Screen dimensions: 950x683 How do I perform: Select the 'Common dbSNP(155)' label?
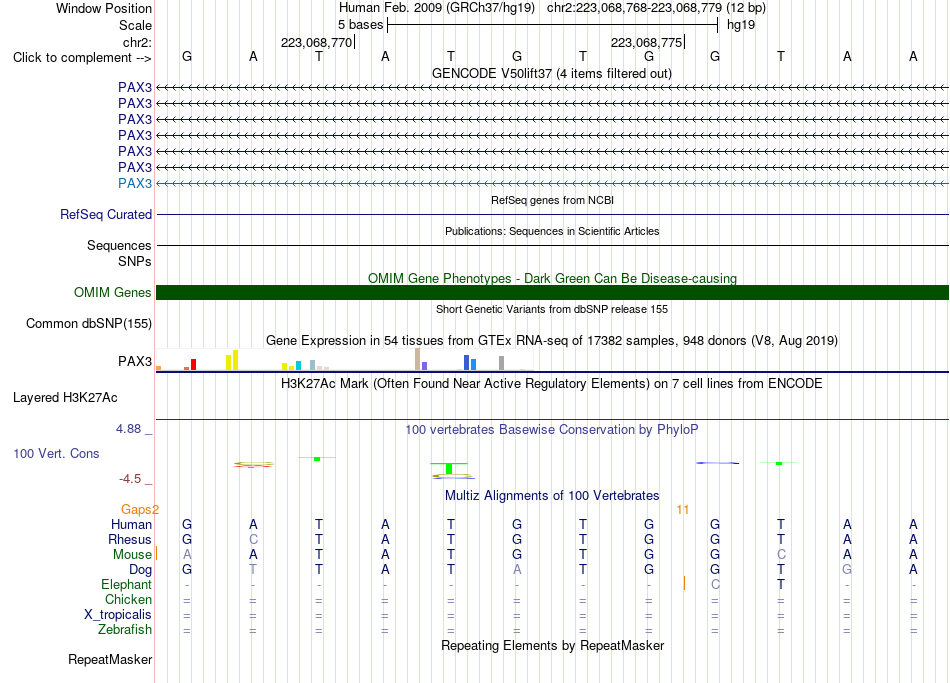pyautogui.click(x=88, y=324)
